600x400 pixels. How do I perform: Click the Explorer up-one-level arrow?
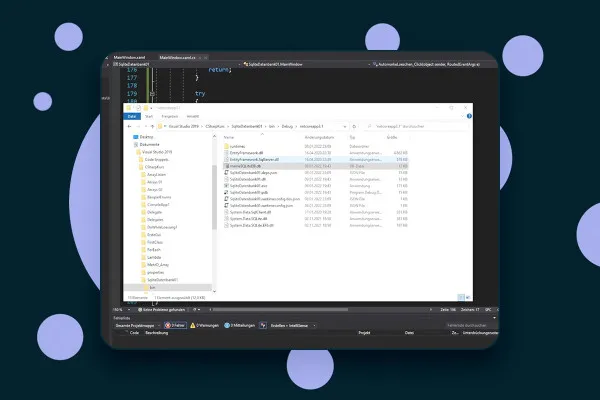(x=152, y=126)
